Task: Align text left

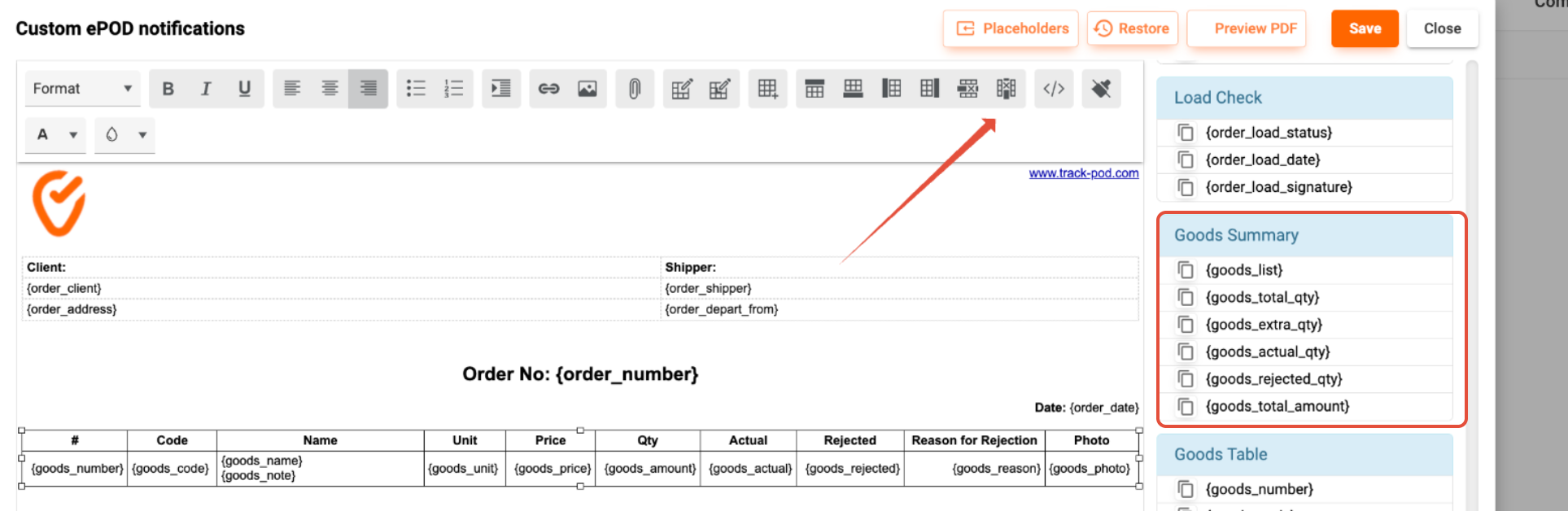Action: (x=292, y=89)
